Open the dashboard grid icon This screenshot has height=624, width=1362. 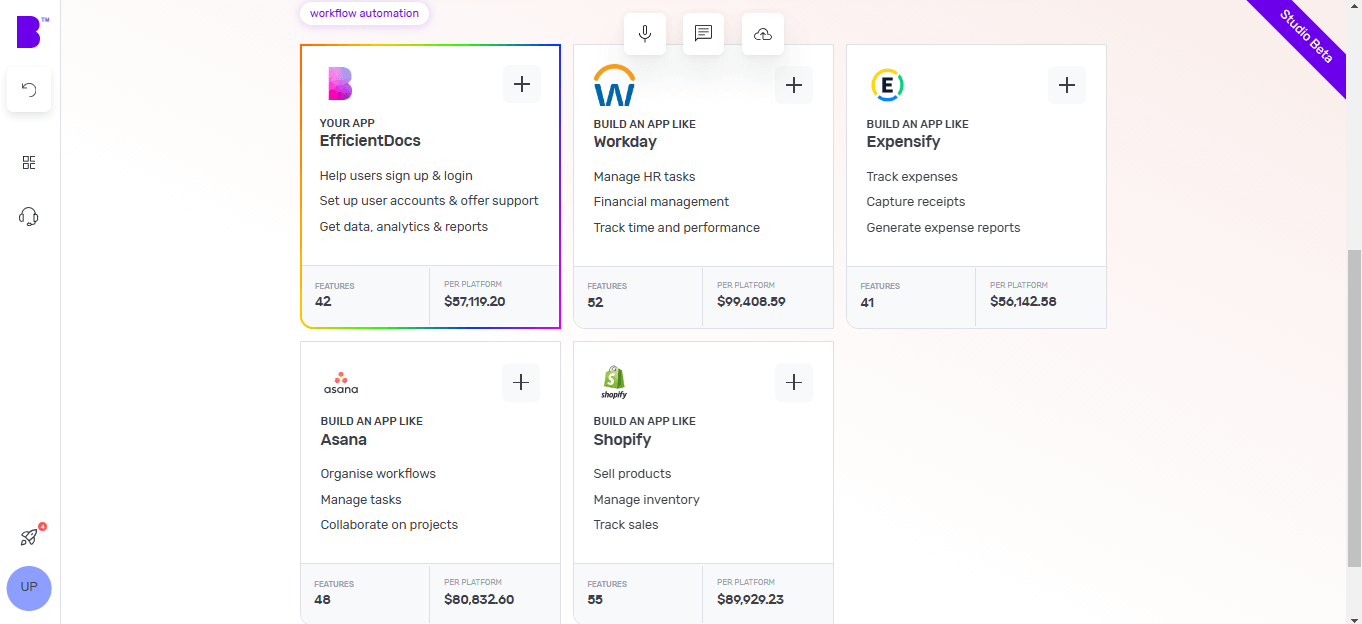[x=29, y=163]
